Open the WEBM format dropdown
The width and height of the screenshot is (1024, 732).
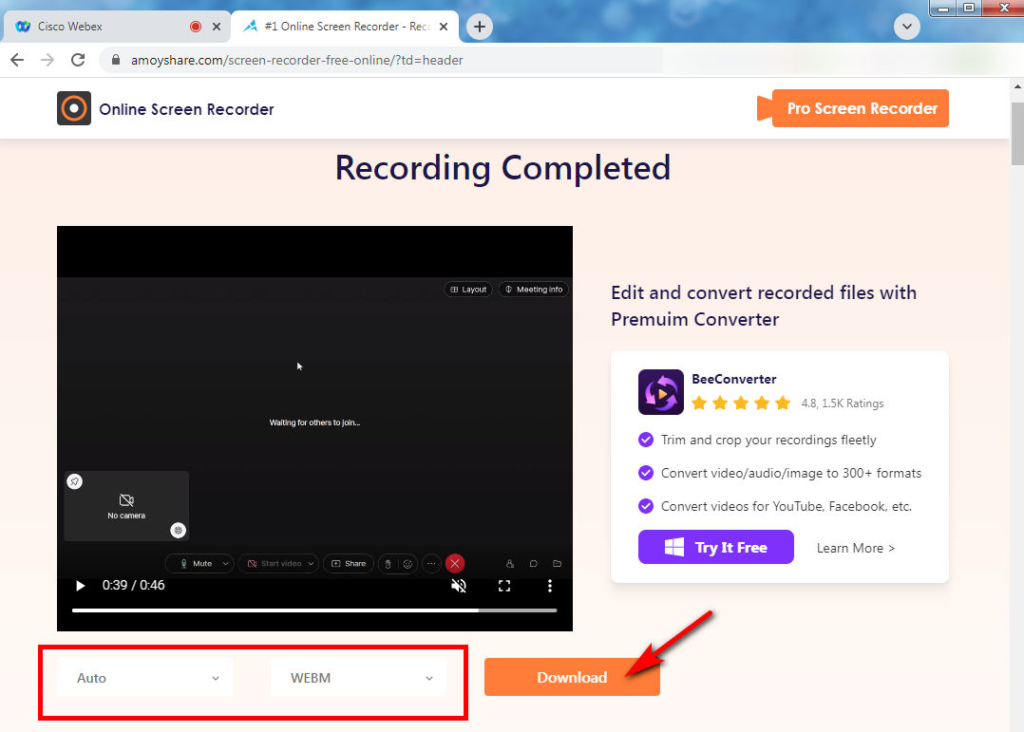pyautogui.click(x=358, y=677)
